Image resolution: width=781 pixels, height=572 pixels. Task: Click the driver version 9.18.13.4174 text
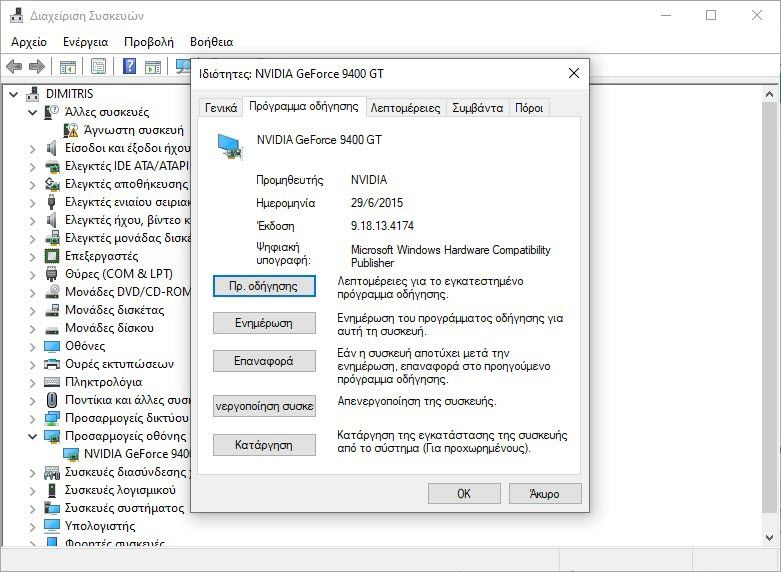coord(382,226)
